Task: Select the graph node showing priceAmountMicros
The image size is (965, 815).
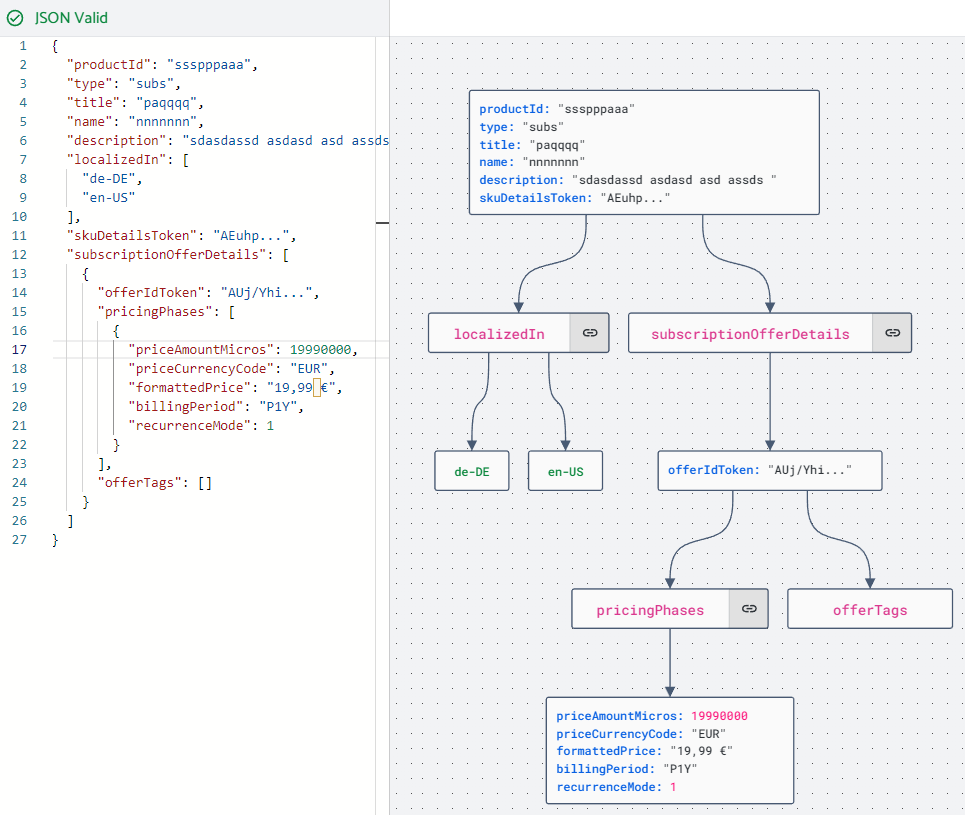Action: tap(670, 751)
